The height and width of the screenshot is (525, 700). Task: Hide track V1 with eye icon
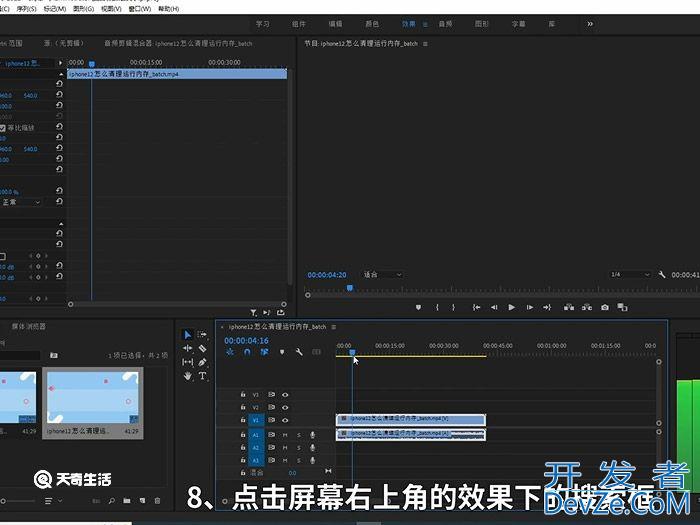point(285,420)
